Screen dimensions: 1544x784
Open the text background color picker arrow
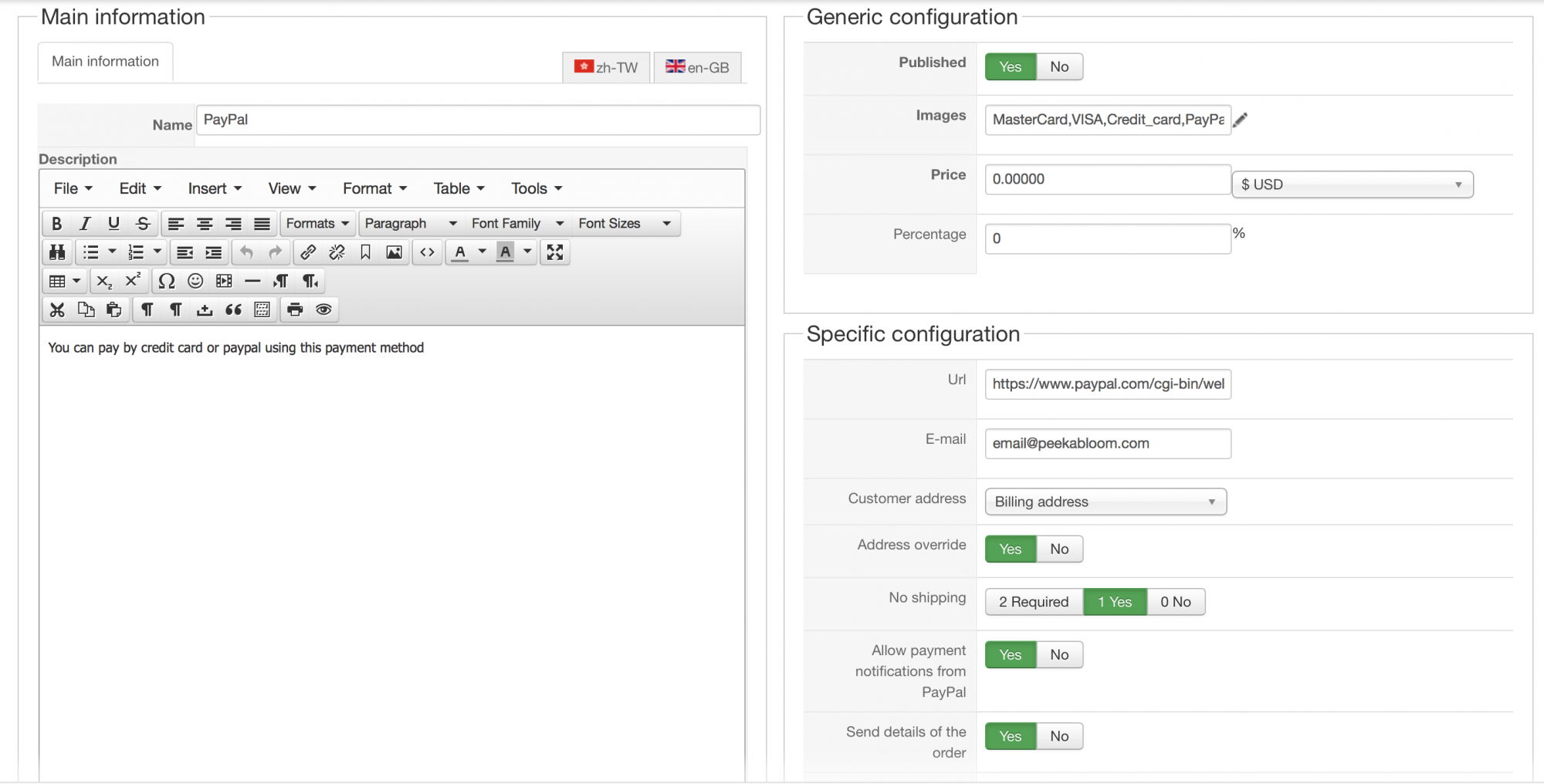coord(527,252)
